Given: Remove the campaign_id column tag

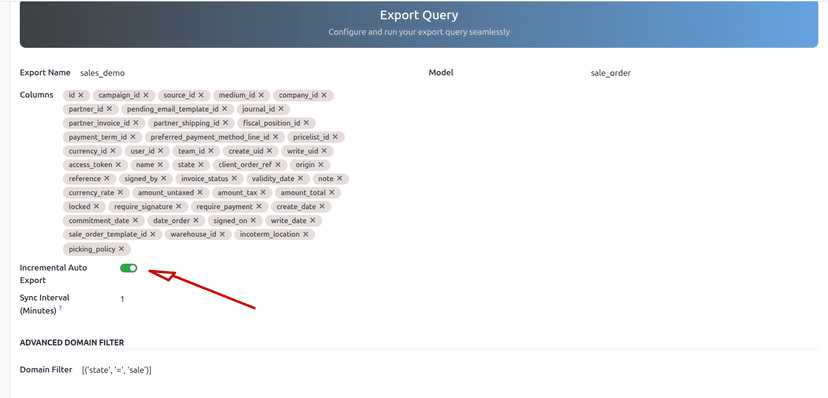Looking at the screenshot, I should click(x=146, y=95).
